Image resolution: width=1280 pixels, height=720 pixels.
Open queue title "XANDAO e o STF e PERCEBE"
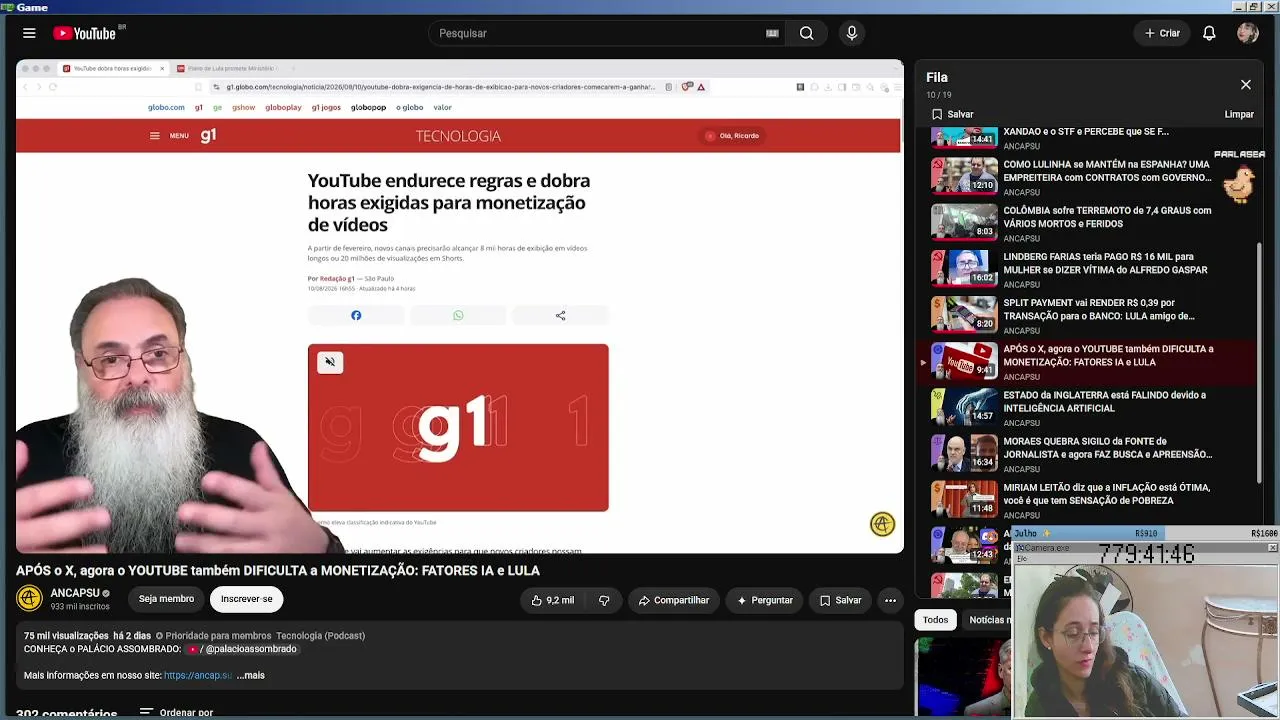1086,131
